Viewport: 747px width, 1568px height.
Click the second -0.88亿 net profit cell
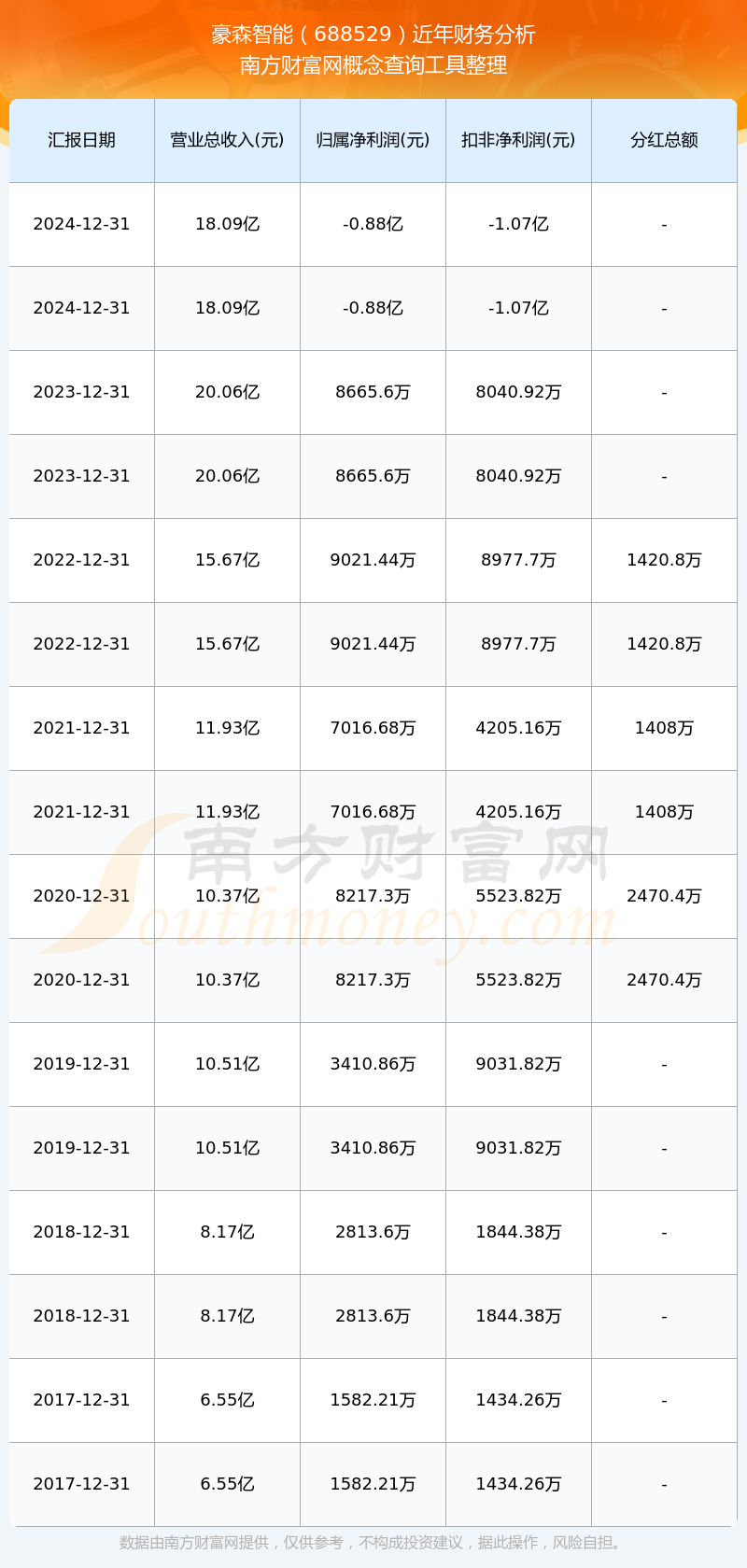(x=373, y=308)
